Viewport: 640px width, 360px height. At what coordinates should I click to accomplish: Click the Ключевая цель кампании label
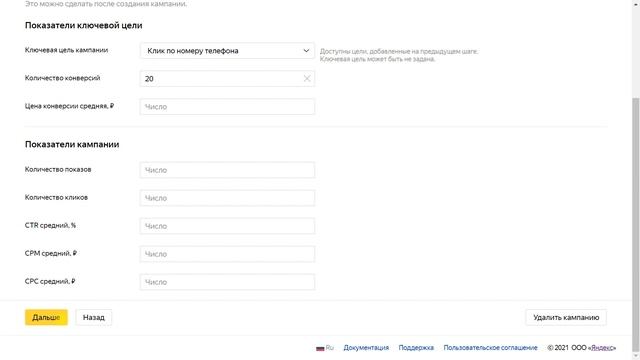point(67,50)
